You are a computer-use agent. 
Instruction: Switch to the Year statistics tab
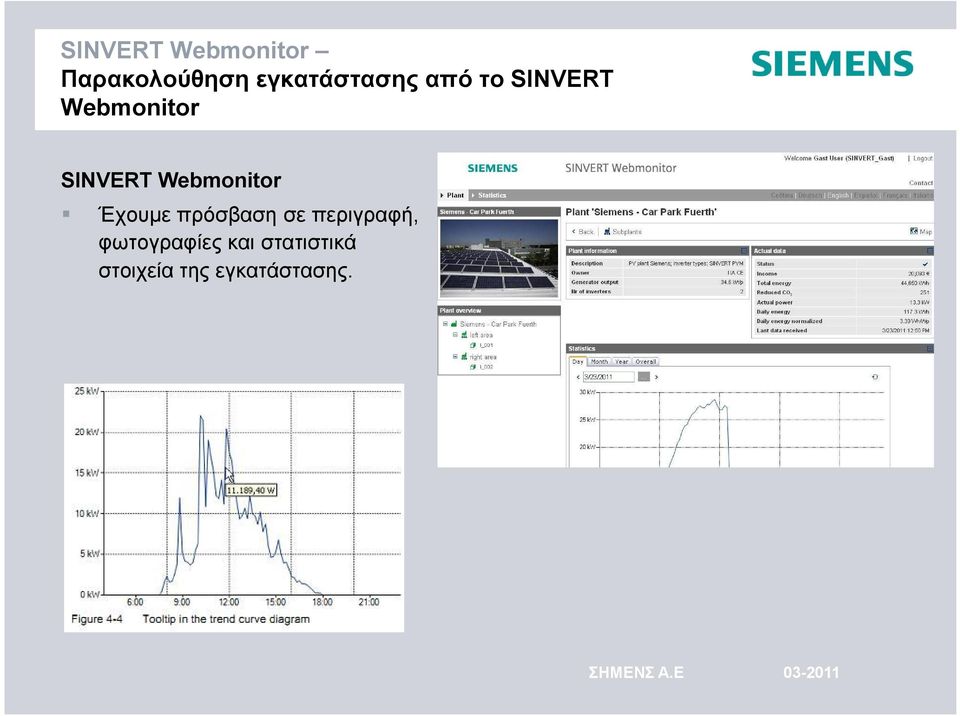[x=621, y=362]
